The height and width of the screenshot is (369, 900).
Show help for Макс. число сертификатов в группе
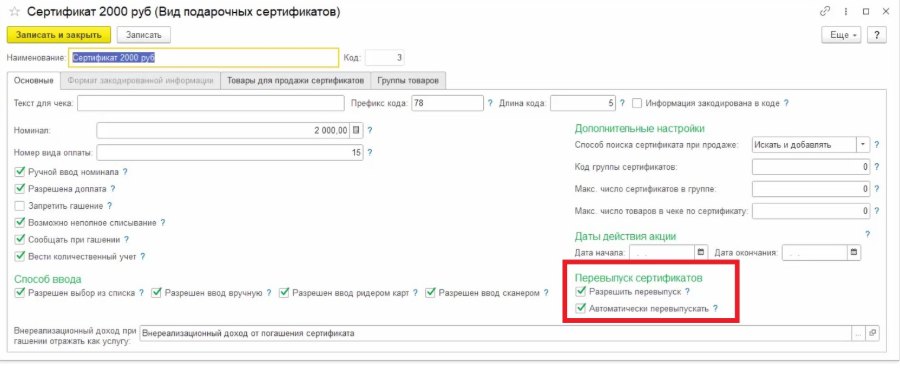pos(876,188)
